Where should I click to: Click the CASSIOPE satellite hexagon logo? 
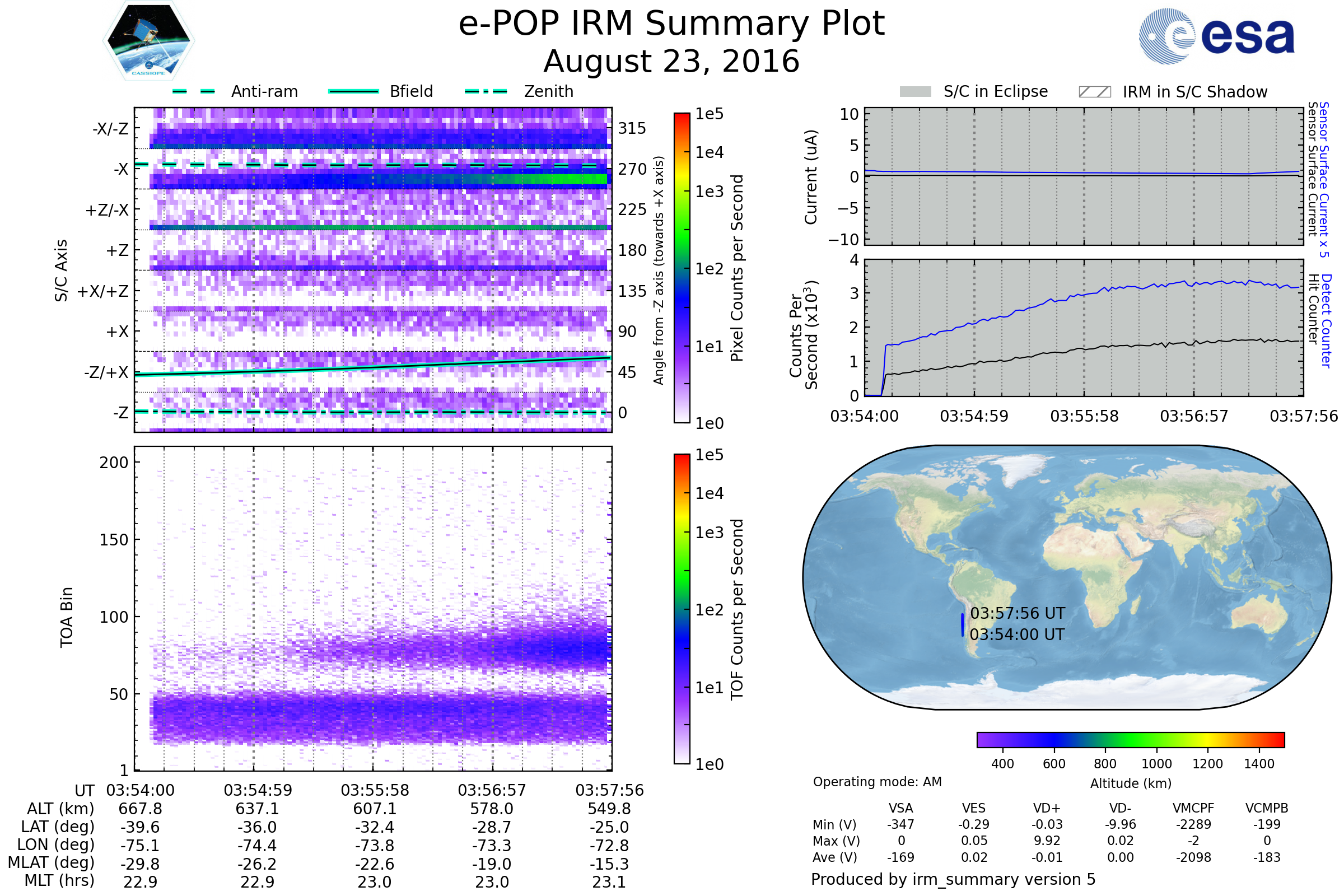tap(148, 41)
